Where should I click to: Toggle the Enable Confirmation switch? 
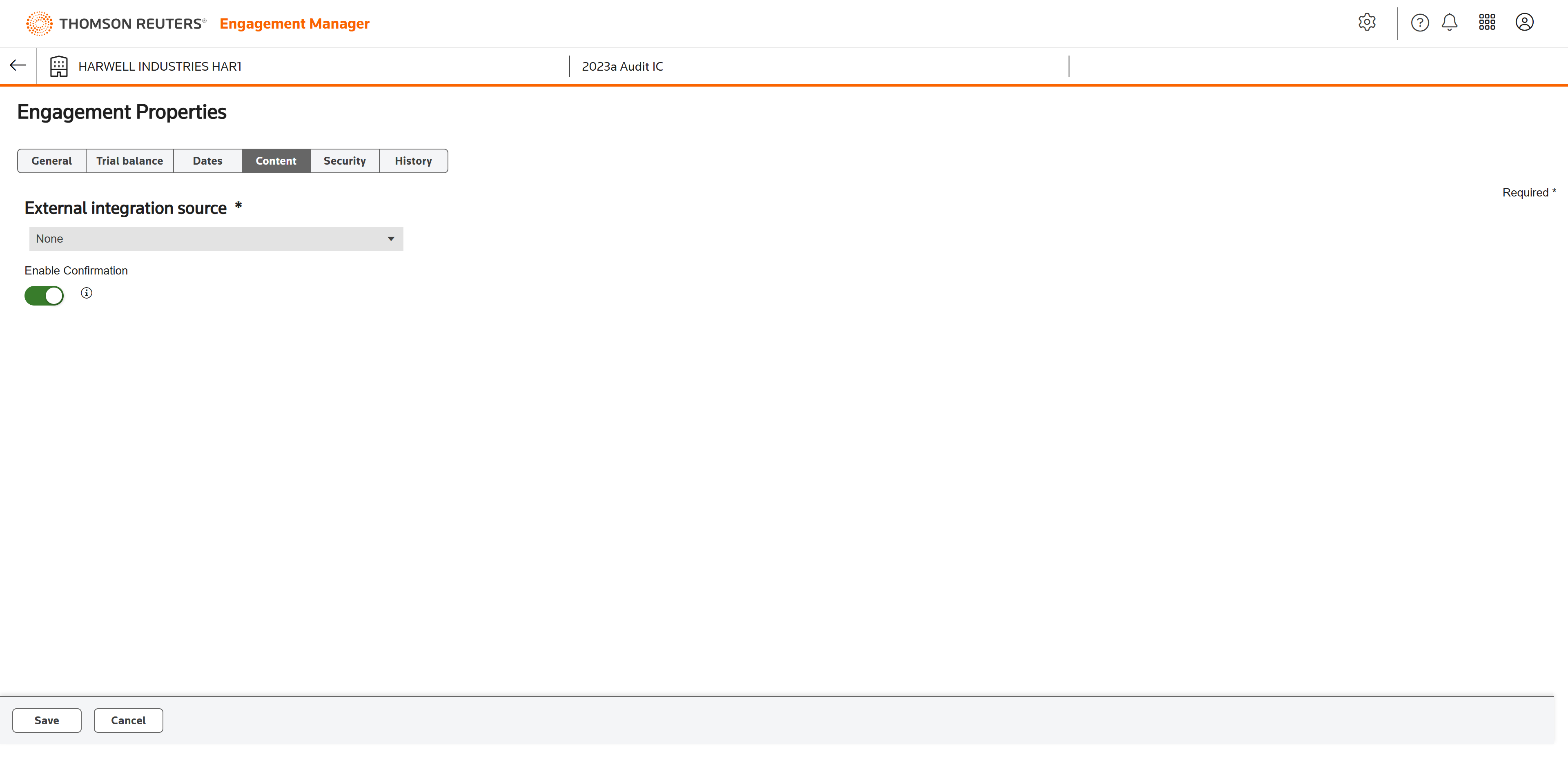44,296
